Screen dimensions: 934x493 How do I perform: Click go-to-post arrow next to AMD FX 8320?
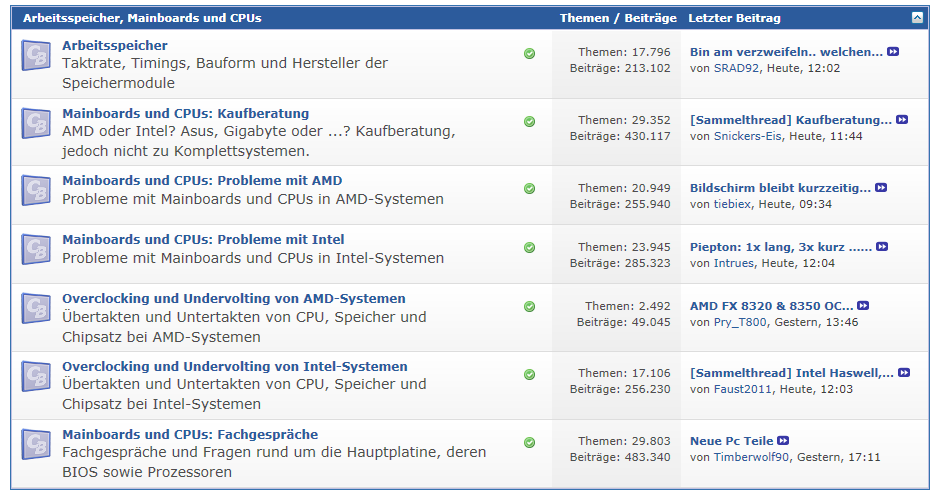click(863, 306)
